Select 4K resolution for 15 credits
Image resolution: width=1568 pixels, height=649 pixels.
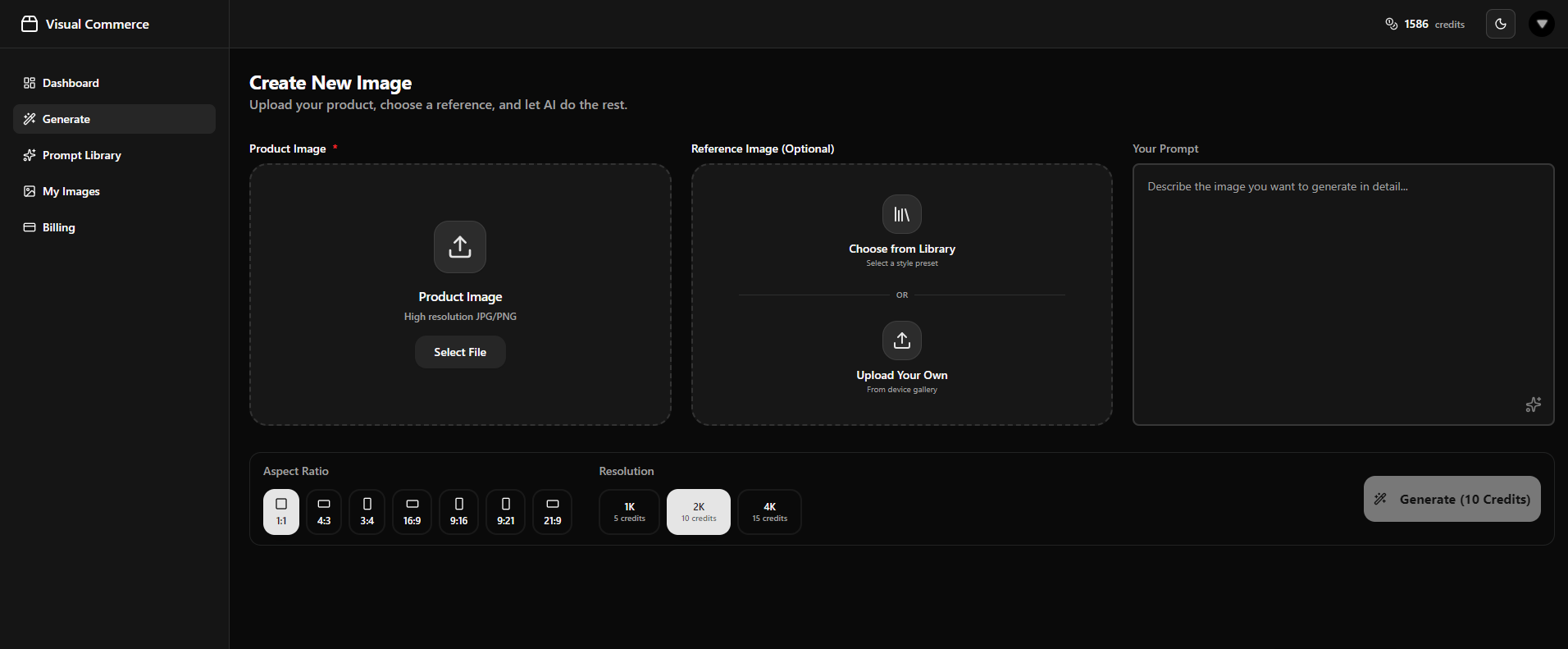click(769, 512)
